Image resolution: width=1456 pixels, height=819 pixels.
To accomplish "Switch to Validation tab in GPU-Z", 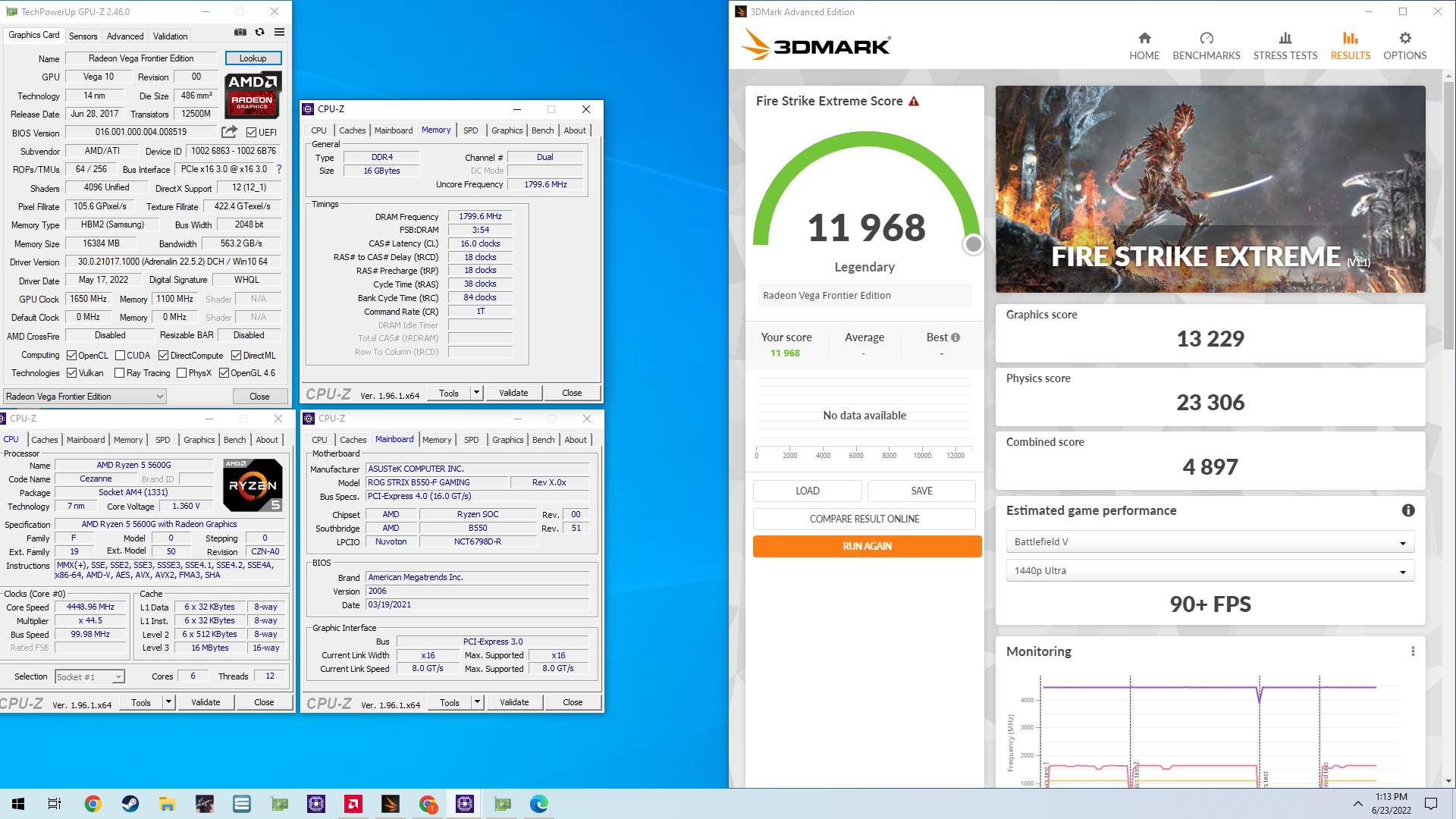I will pyautogui.click(x=170, y=36).
